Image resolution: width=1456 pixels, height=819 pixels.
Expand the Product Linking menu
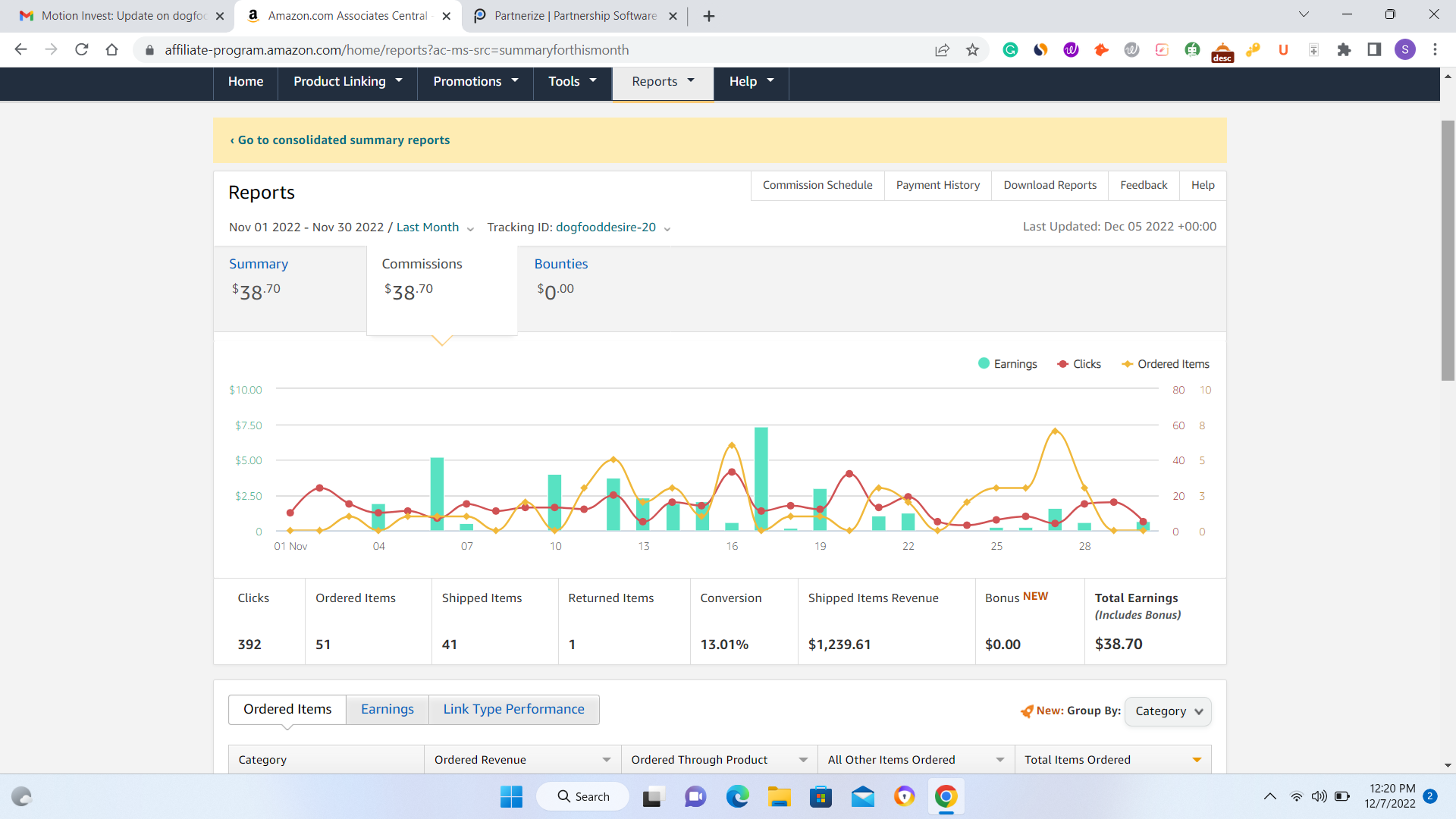tap(347, 82)
